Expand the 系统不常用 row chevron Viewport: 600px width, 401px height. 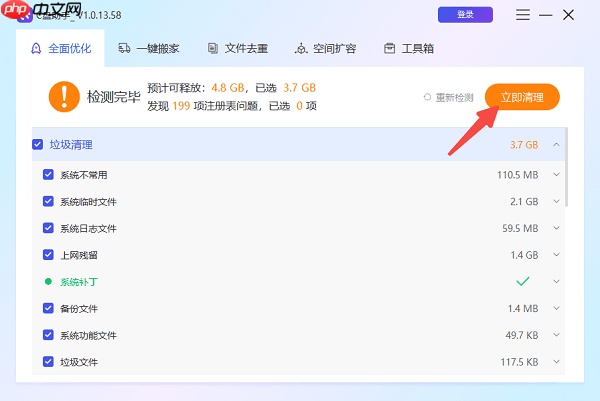tap(556, 175)
